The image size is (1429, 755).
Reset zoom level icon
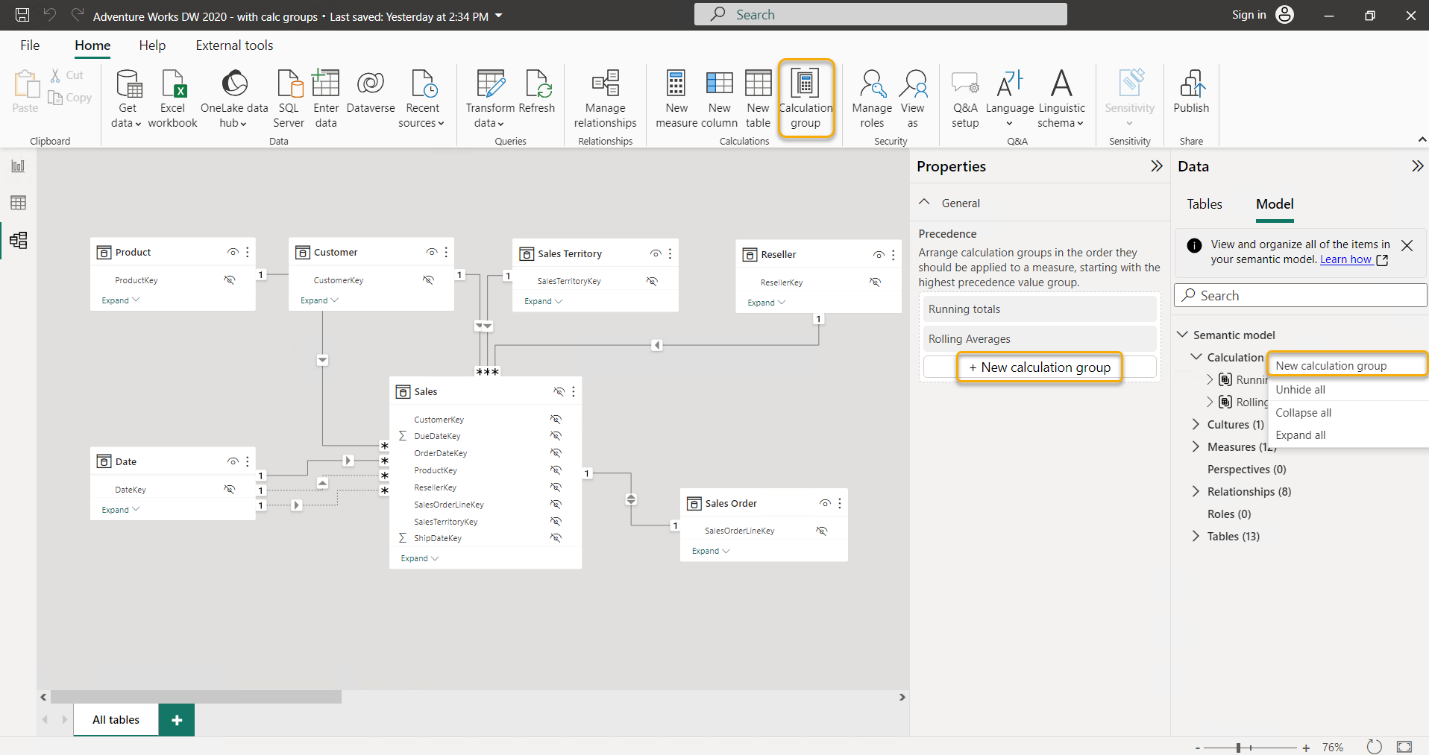pyautogui.click(x=1374, y=747)
